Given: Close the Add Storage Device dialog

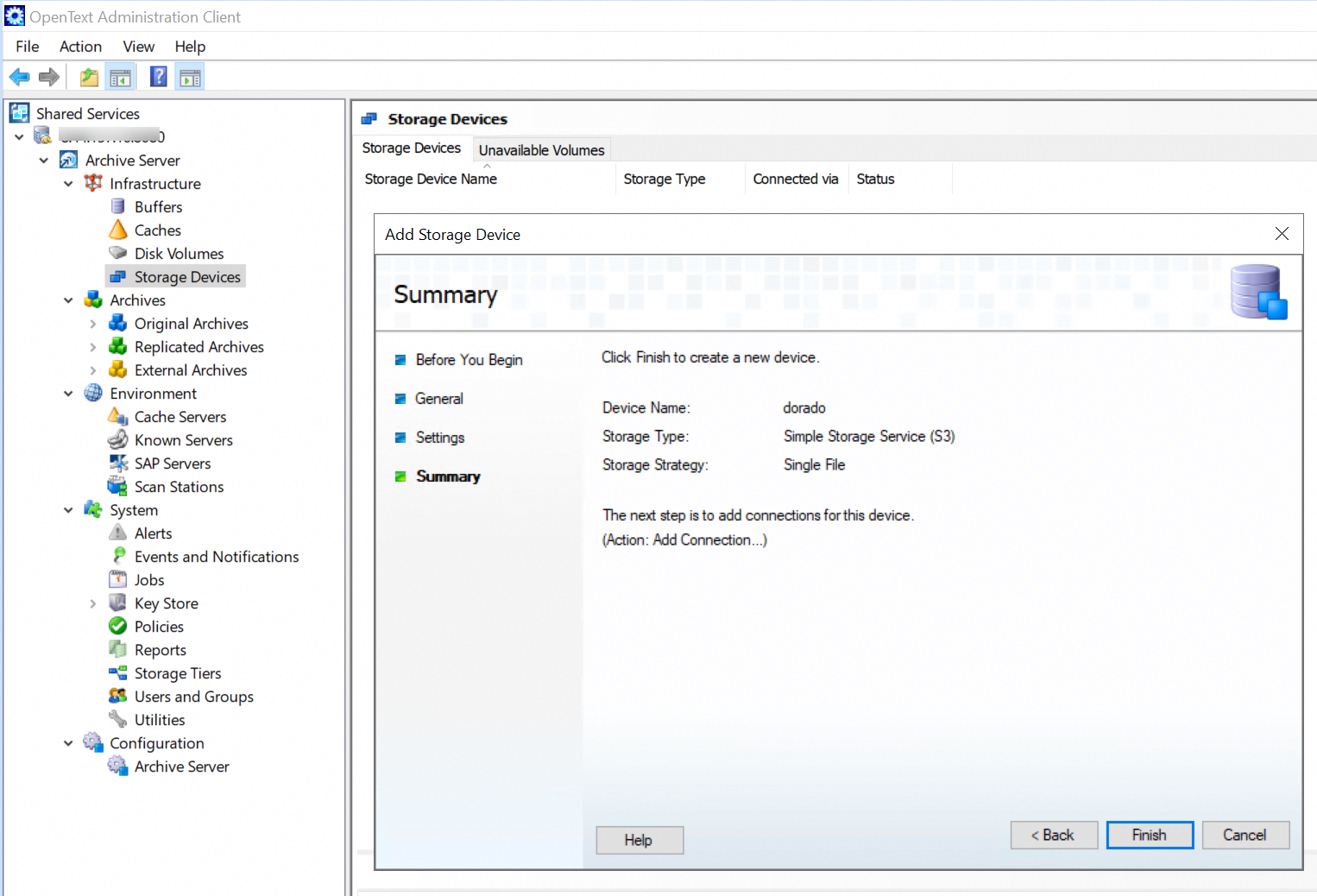Looking at the screenshot, I should 1282,234.
